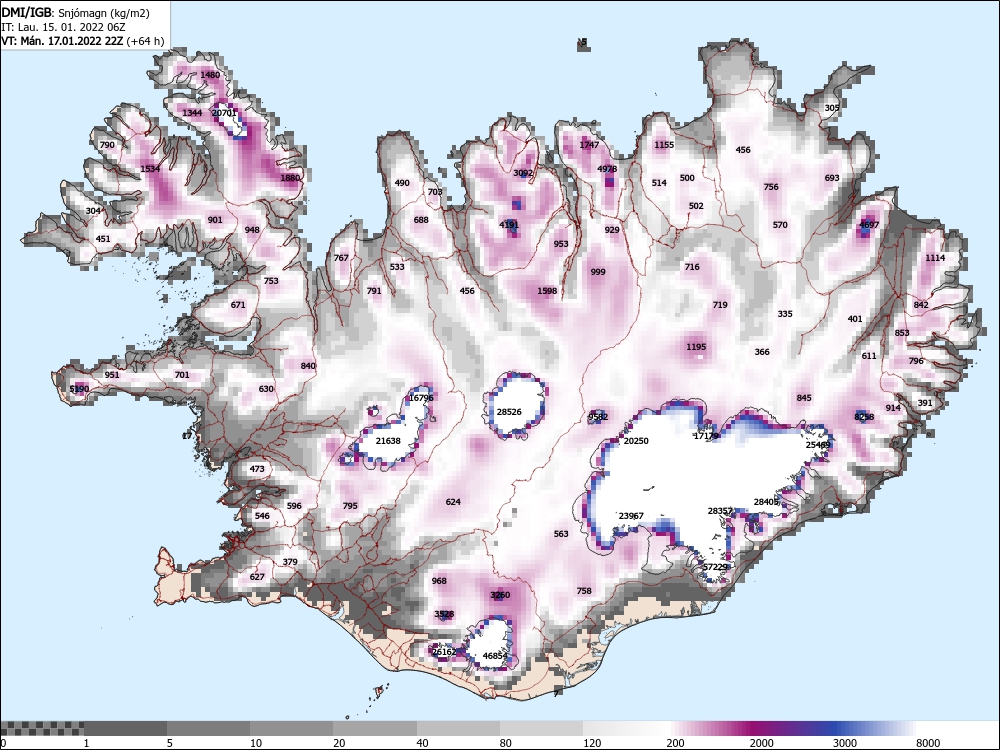Click the snow value 767
Viewport: 1000px width, 750px height.
click(x=341, y=258)
